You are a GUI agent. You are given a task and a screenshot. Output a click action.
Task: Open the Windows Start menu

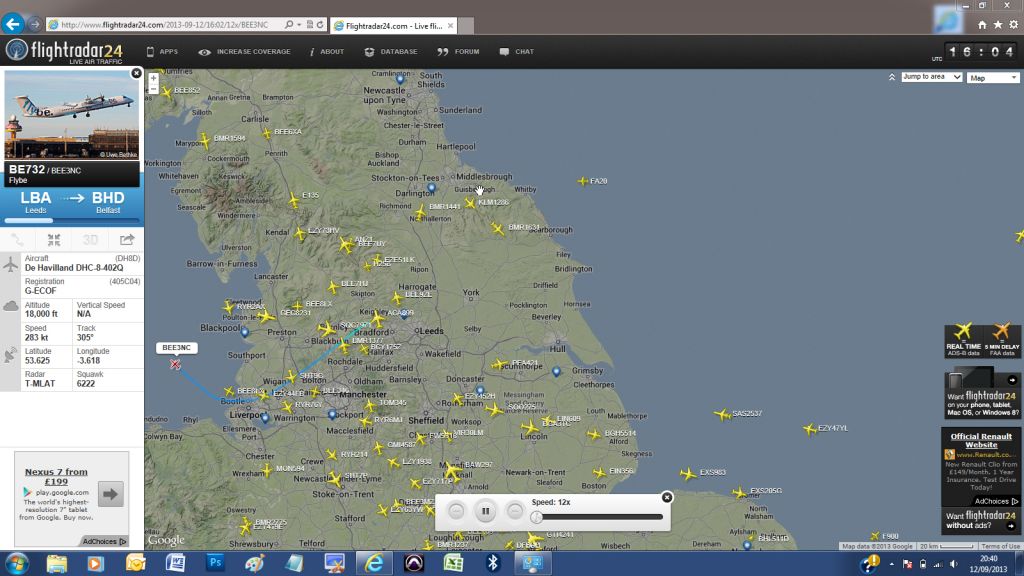coord(16,563)
